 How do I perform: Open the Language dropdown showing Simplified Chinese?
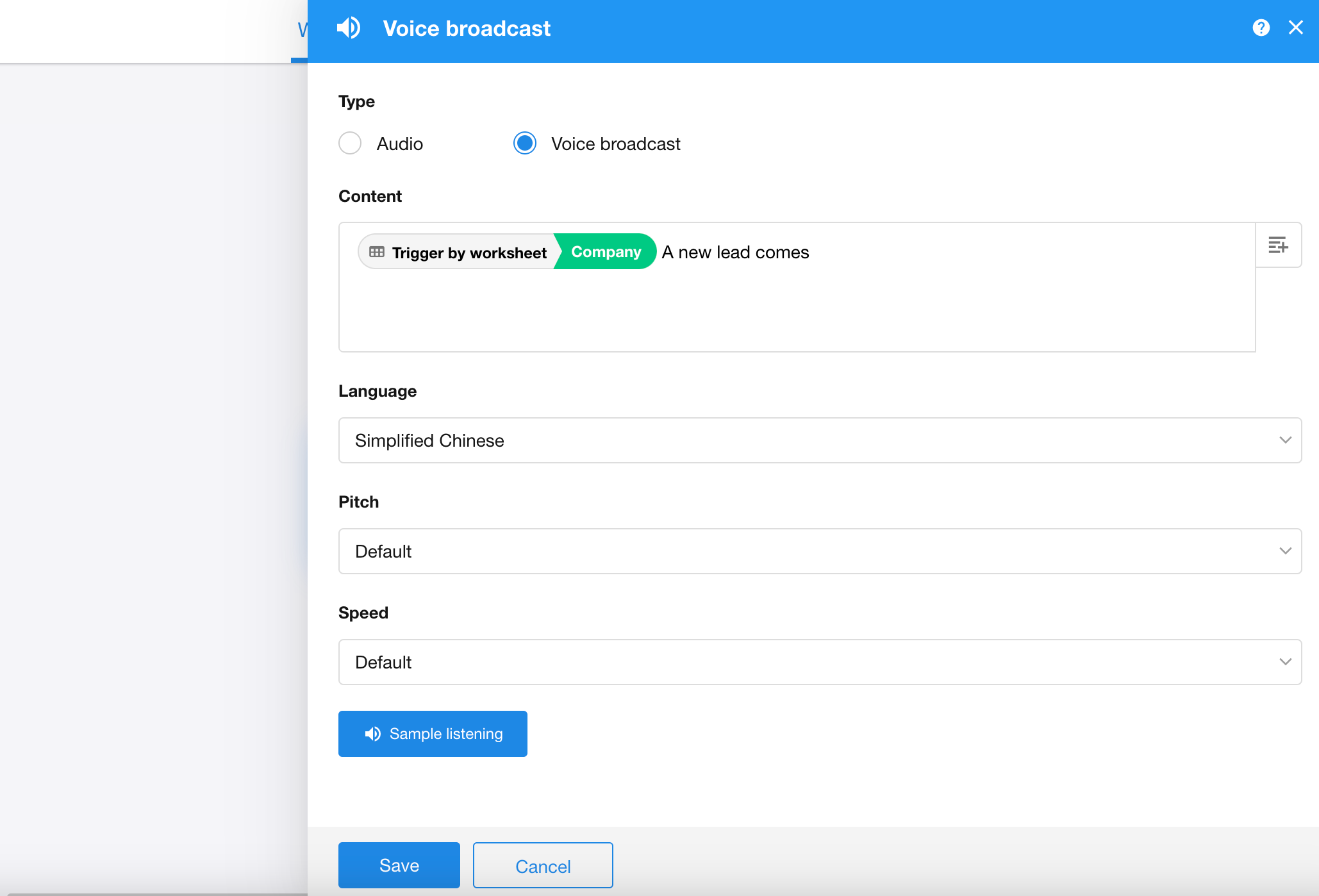point(820,440)
